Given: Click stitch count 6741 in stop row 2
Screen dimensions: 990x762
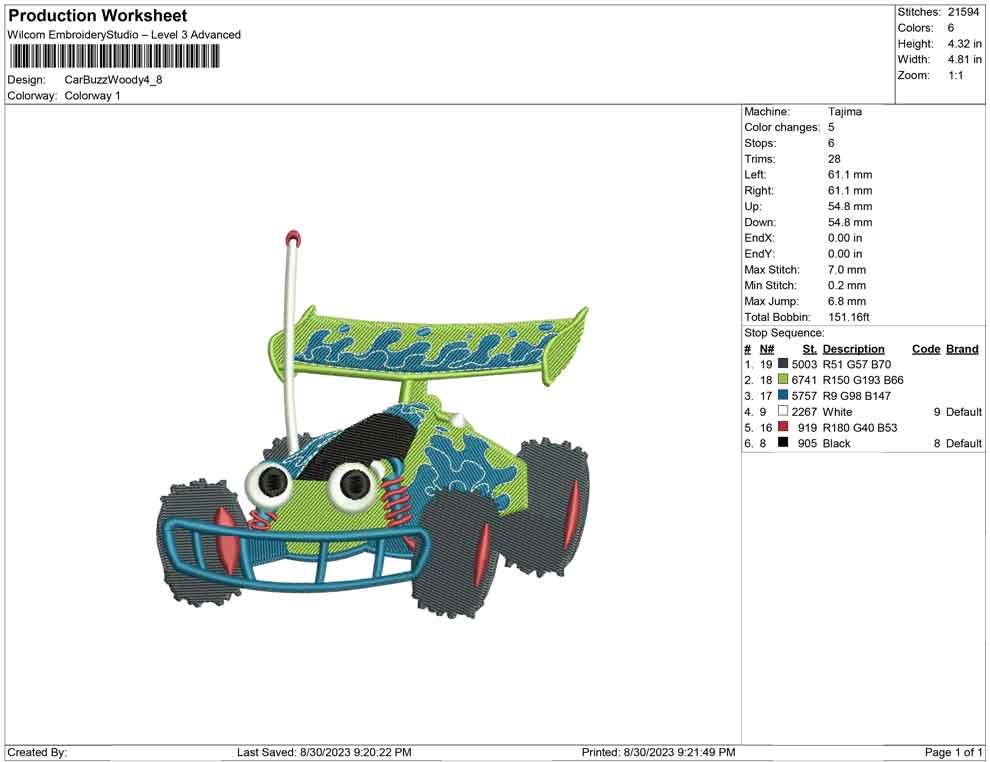Looking at the screenshot, I should pos(804,380).
